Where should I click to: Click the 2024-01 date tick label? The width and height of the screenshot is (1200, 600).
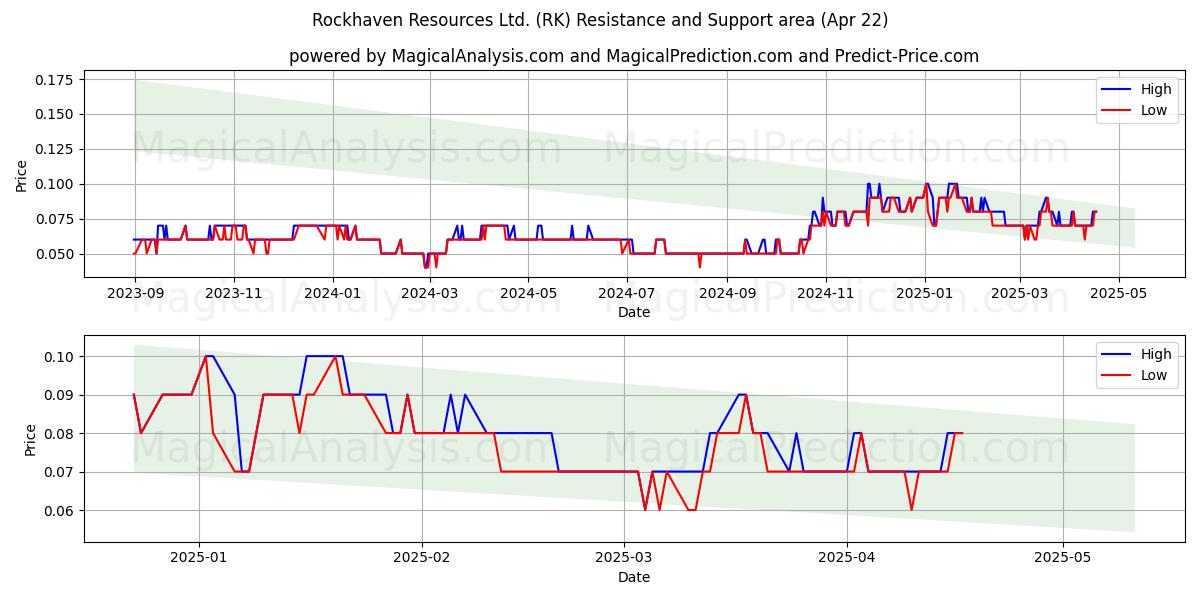coord(332,293)
